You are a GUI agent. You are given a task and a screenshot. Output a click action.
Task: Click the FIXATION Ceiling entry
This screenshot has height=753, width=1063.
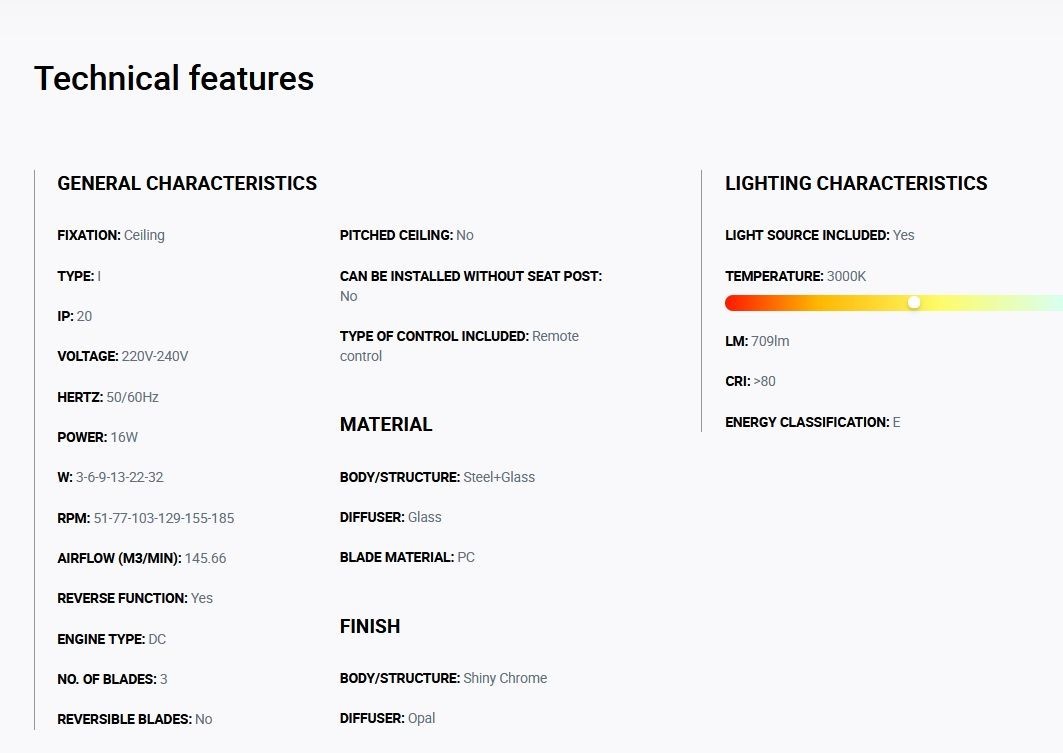pos(111,236)
